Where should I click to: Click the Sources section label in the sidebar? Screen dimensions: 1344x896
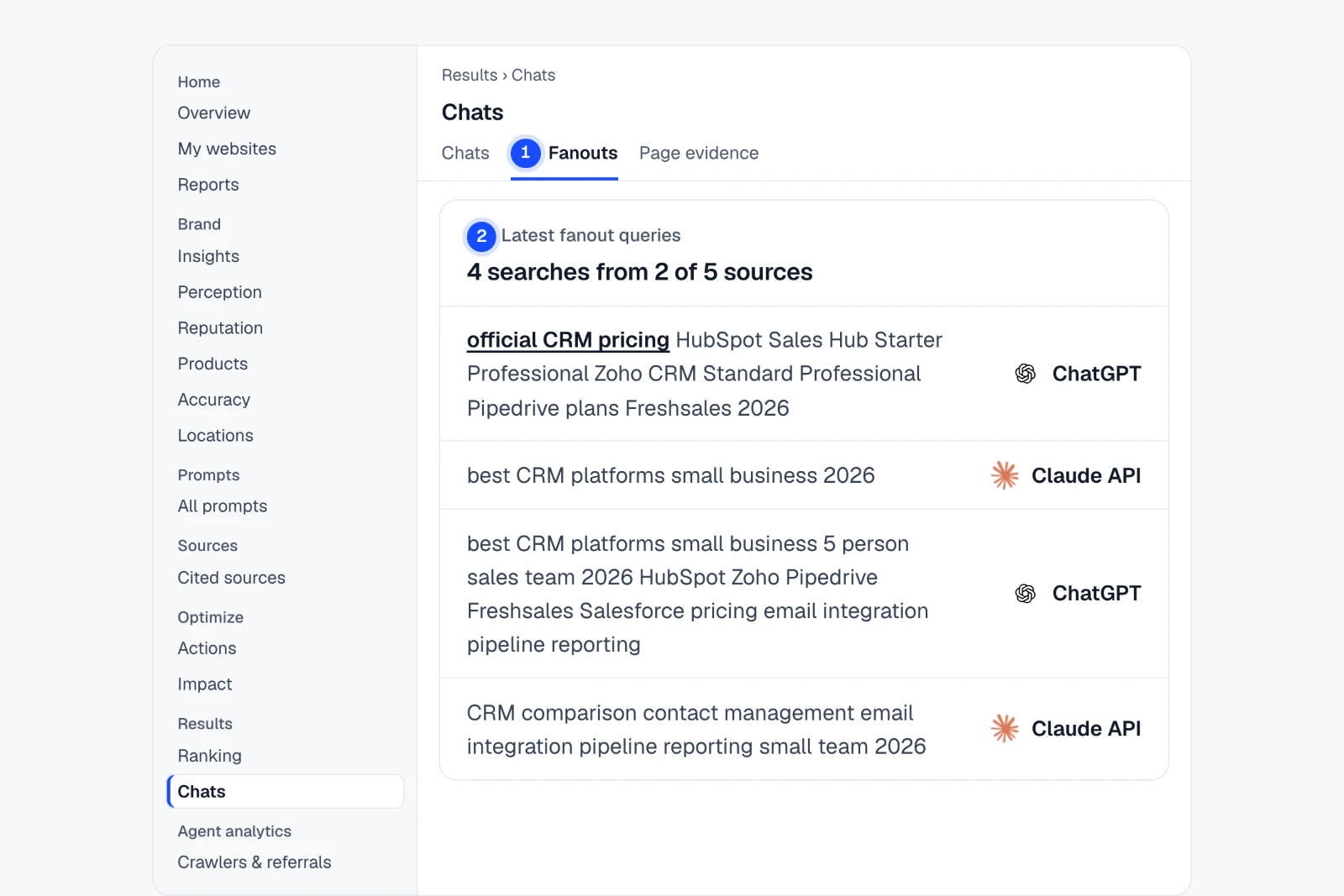pos(207,546)
